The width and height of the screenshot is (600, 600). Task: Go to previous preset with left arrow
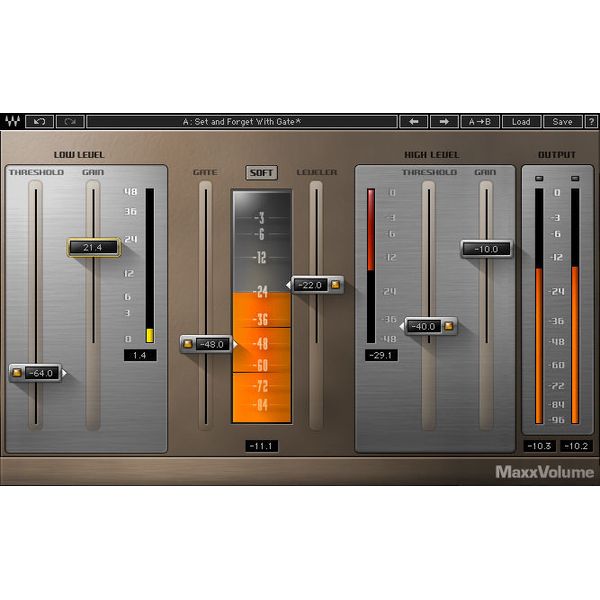[x=413, y=122]
